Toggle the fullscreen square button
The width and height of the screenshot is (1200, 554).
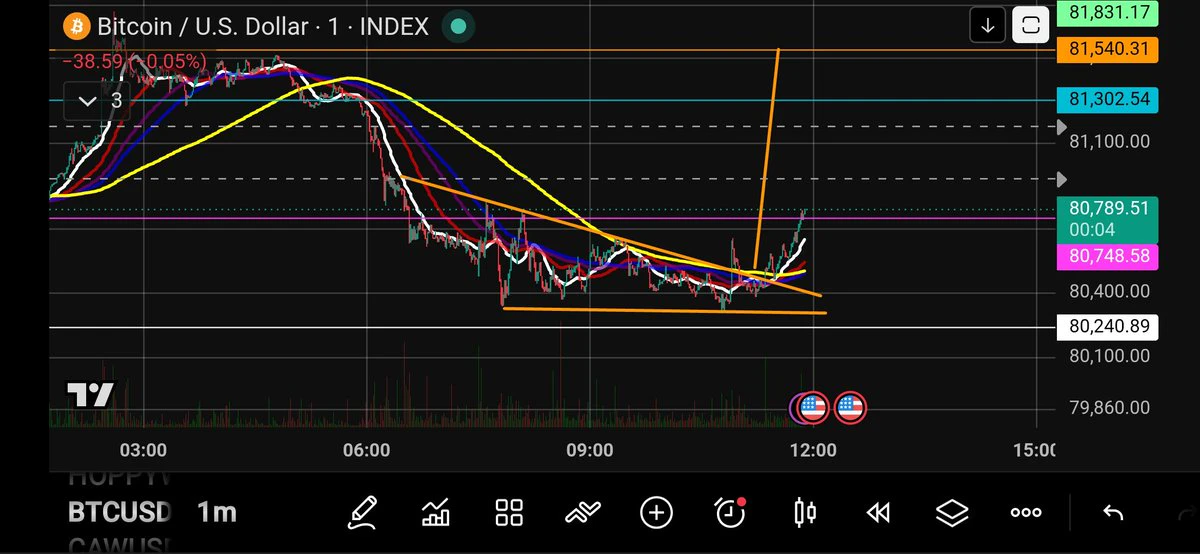coord(1031,26)
